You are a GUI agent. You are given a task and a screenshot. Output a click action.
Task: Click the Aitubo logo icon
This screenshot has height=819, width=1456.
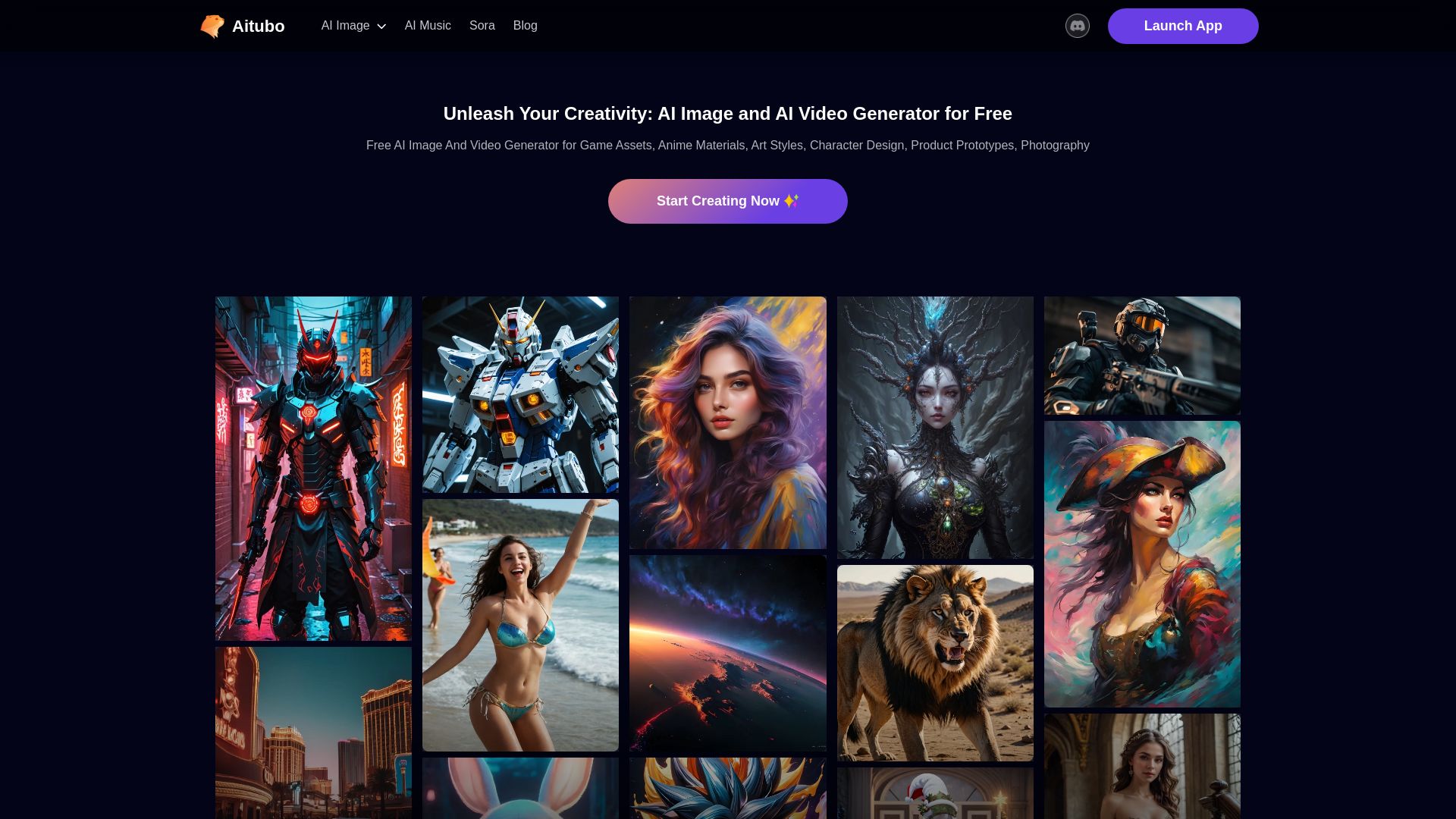tap(211, 26)
